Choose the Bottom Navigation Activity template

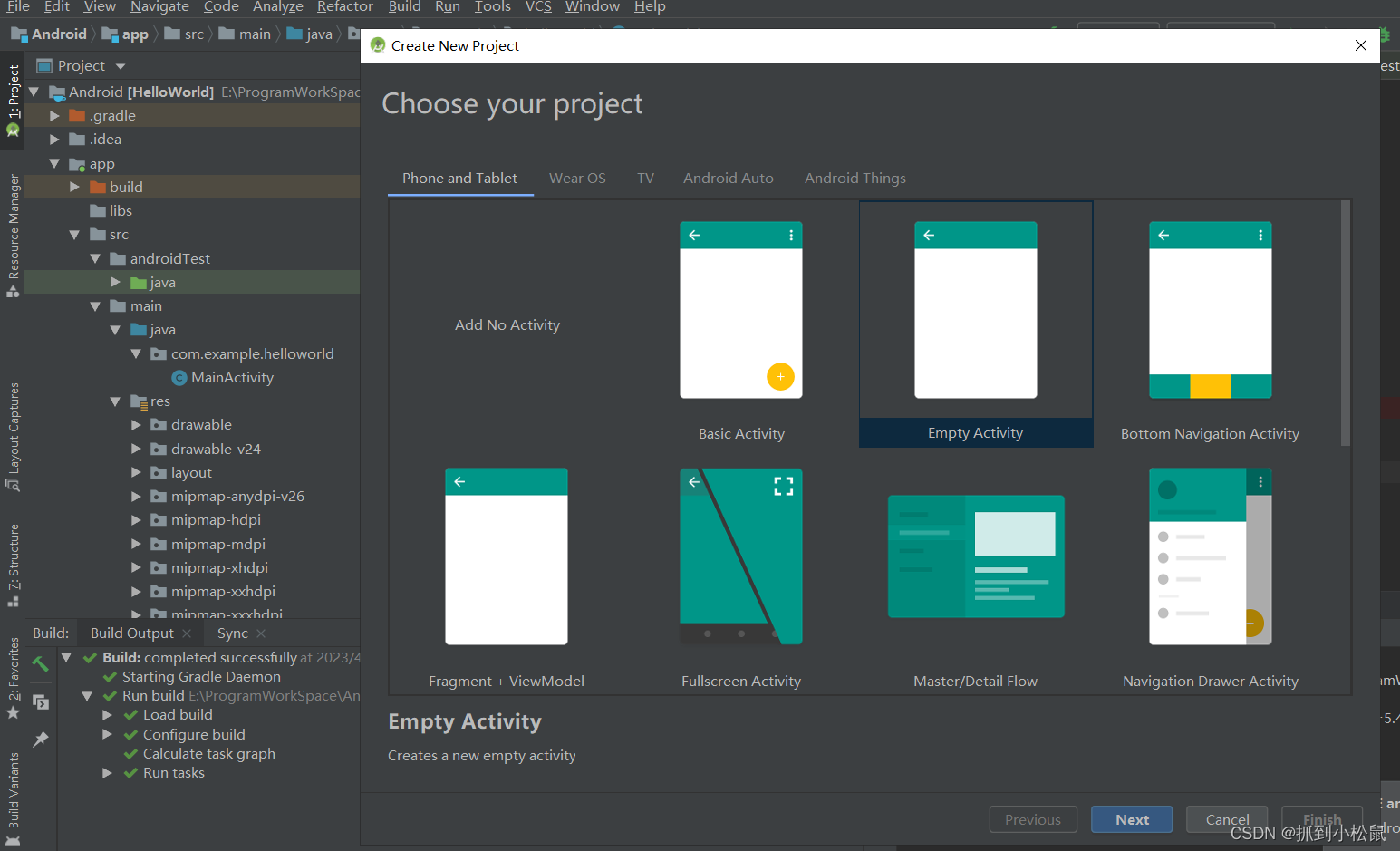pos(1211,310)
